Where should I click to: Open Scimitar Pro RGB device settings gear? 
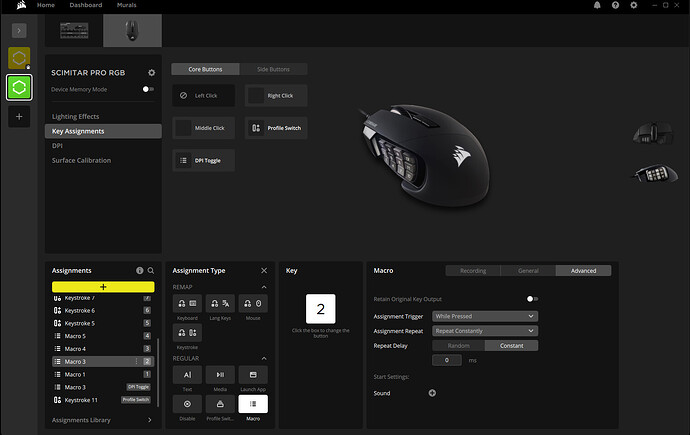(x=151, y=73)
